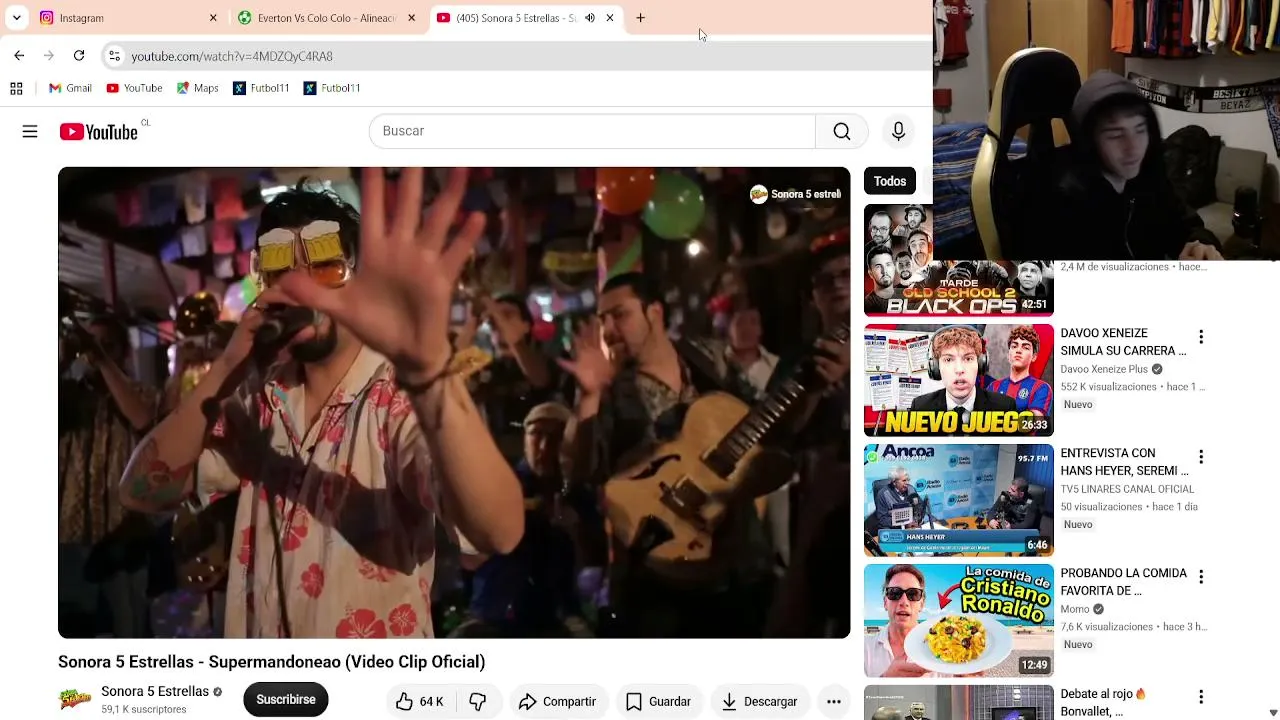1280x720 pixels.
Task: Open Davoo Xeneize video thumbnail
Action: click(x=959, y=380)
